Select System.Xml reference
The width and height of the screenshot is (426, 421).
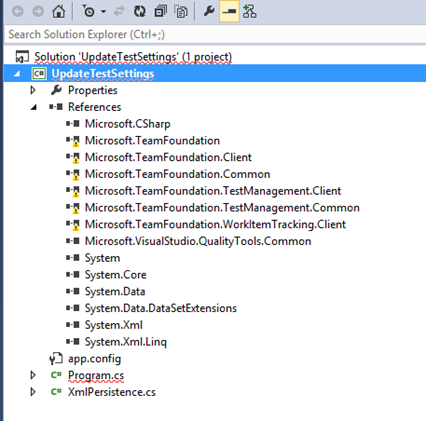click(x=114, y=325)
